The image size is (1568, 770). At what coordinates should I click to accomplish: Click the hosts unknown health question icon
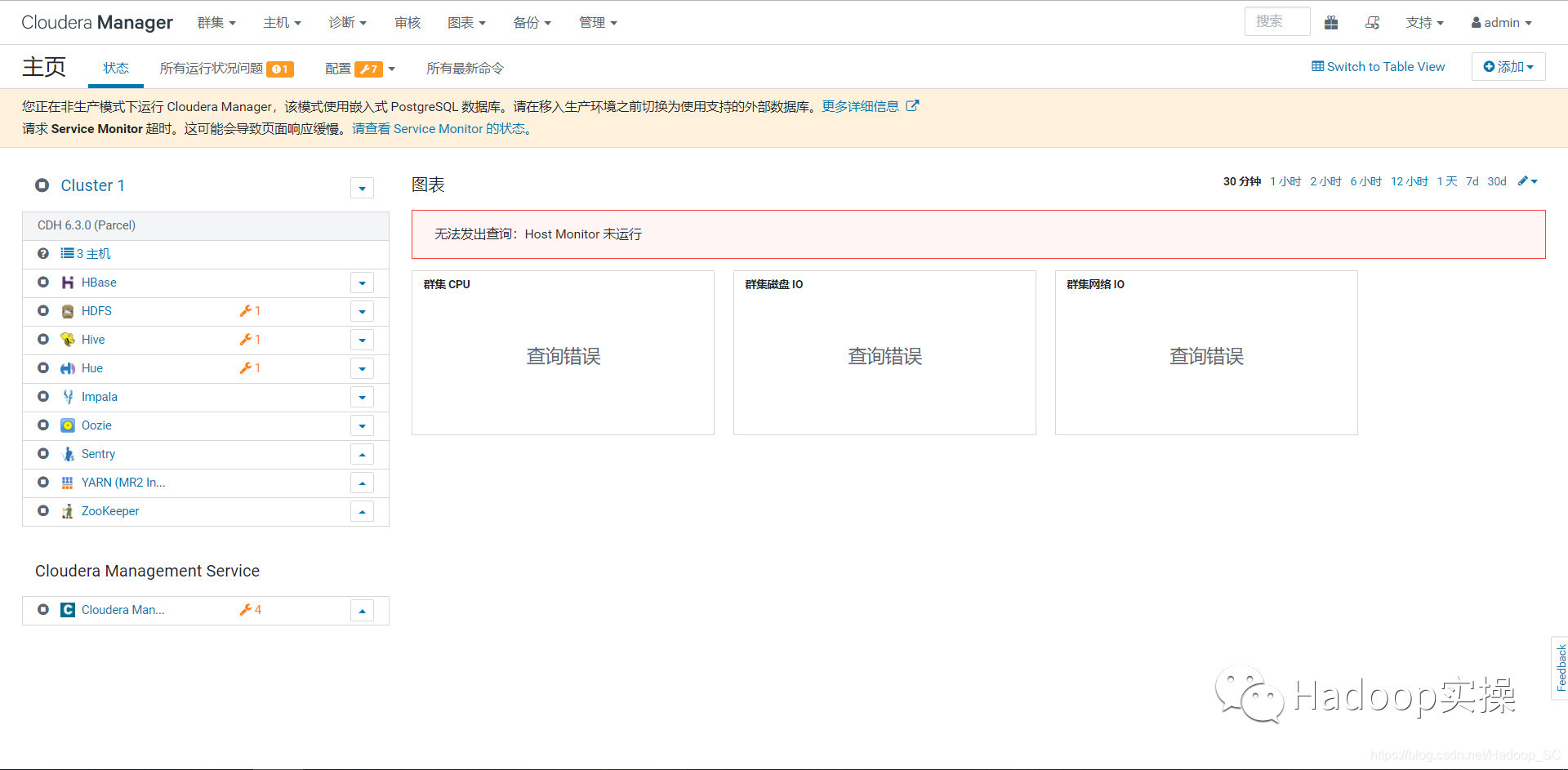click(x=43, y=254)
